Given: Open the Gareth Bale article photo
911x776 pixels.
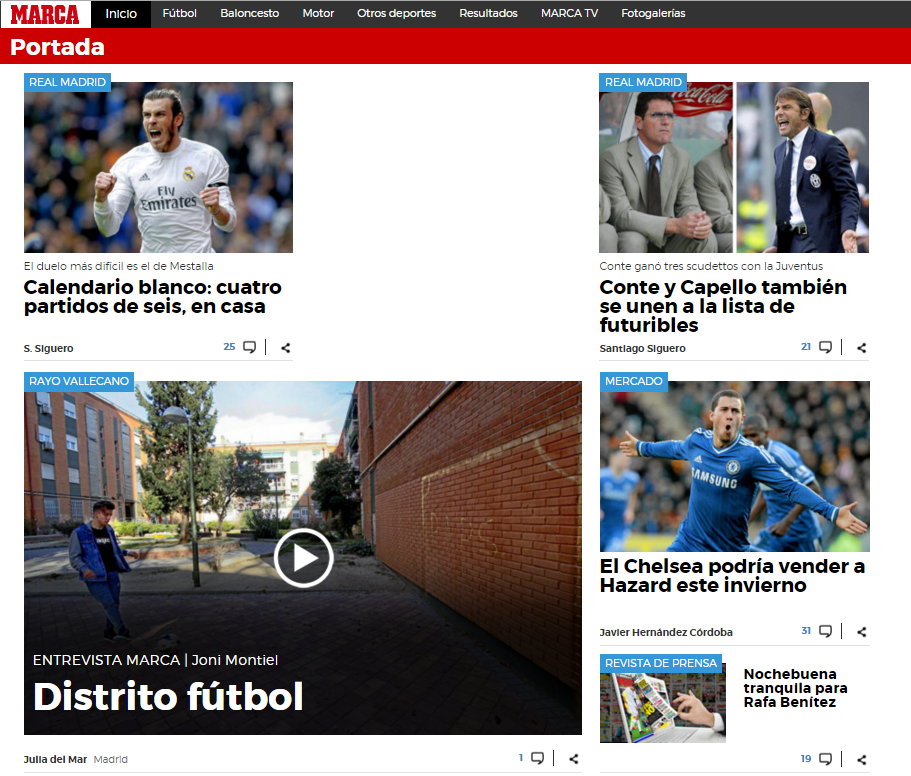Looking at the screenshot, I should tap(158, 167).
